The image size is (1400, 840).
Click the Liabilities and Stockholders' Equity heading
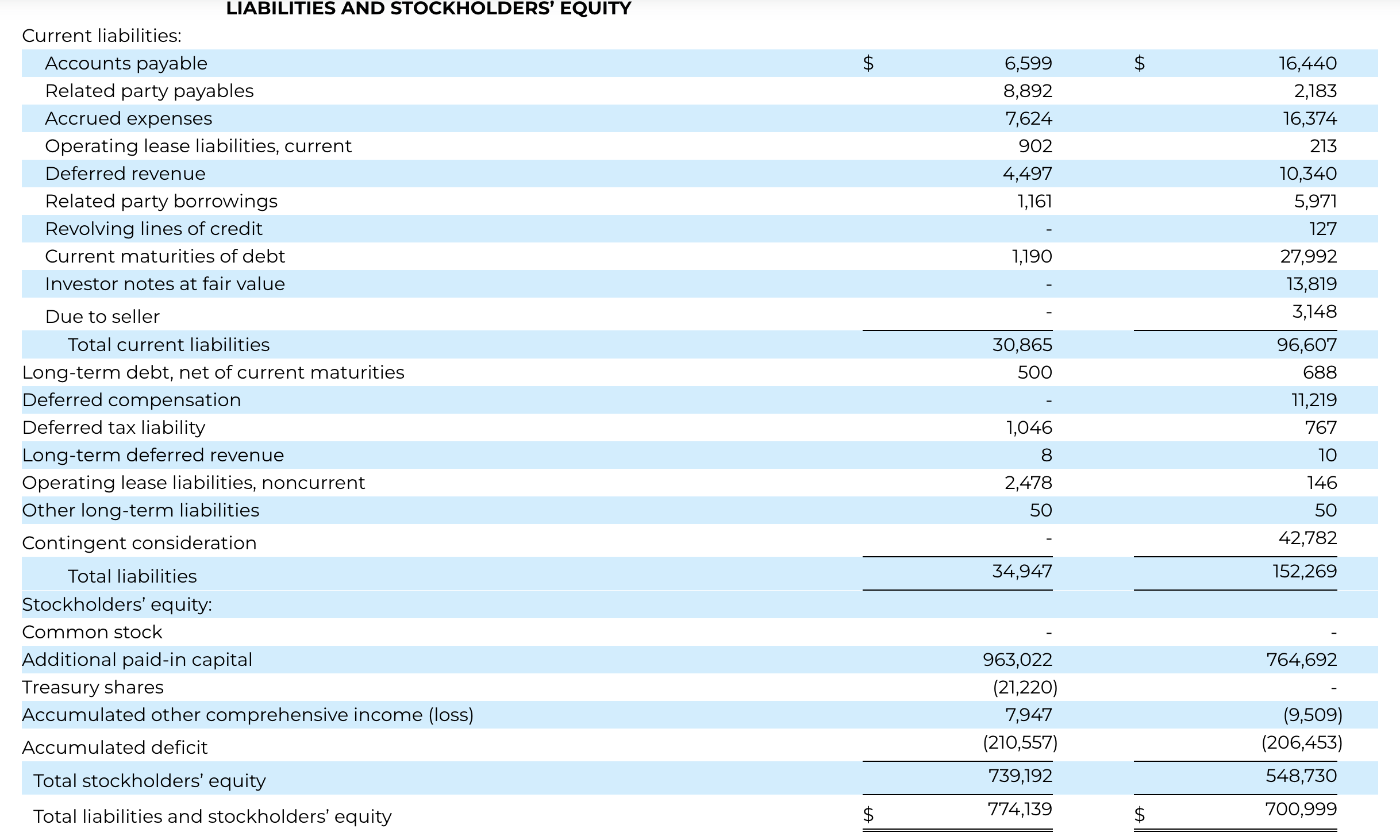coord(428,9)
